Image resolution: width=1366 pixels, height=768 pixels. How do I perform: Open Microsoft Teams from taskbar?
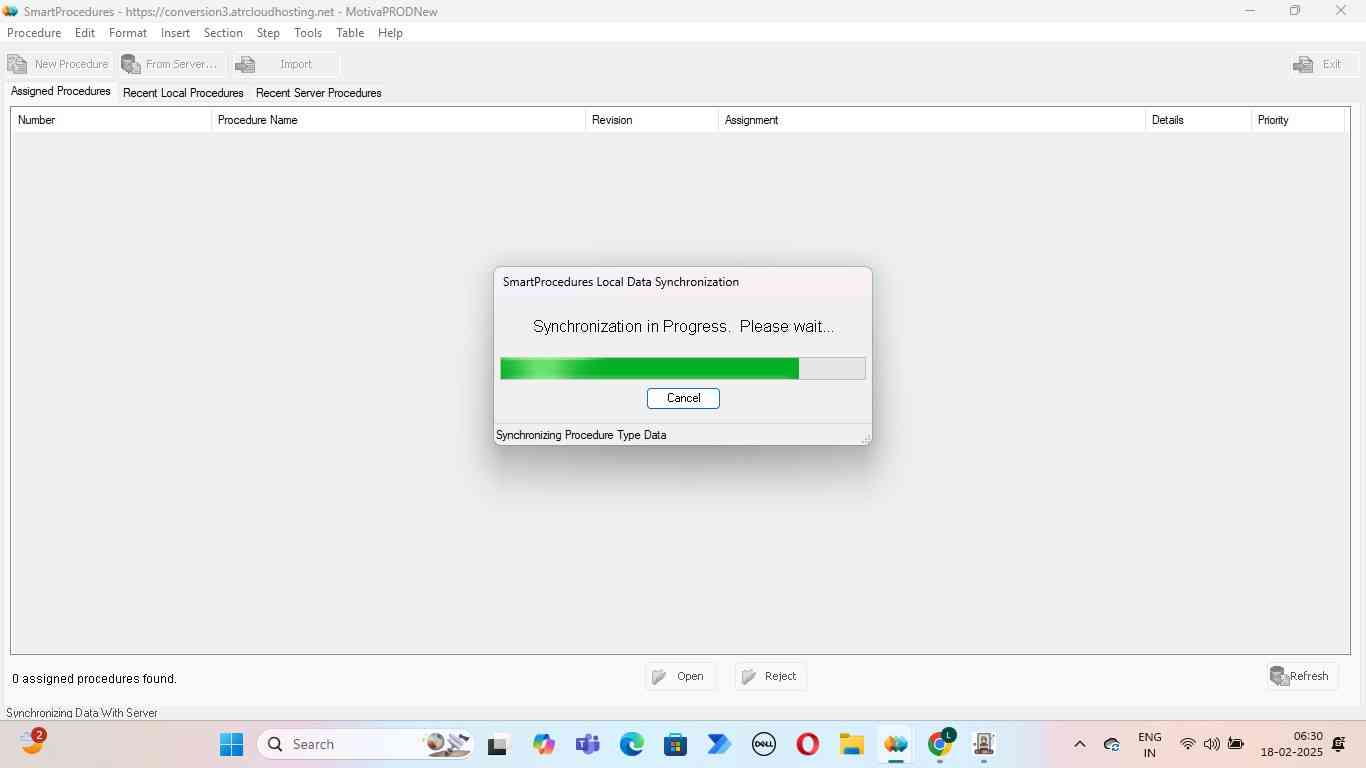click(x=588, y=744)
